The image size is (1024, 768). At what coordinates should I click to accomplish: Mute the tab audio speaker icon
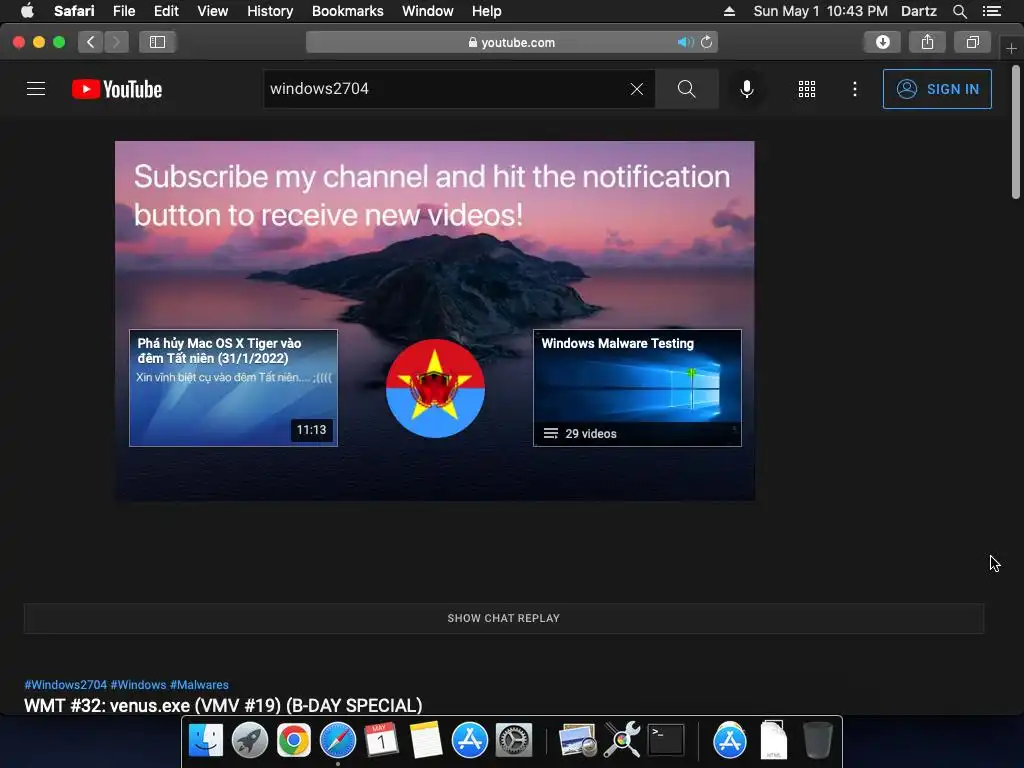684,42
